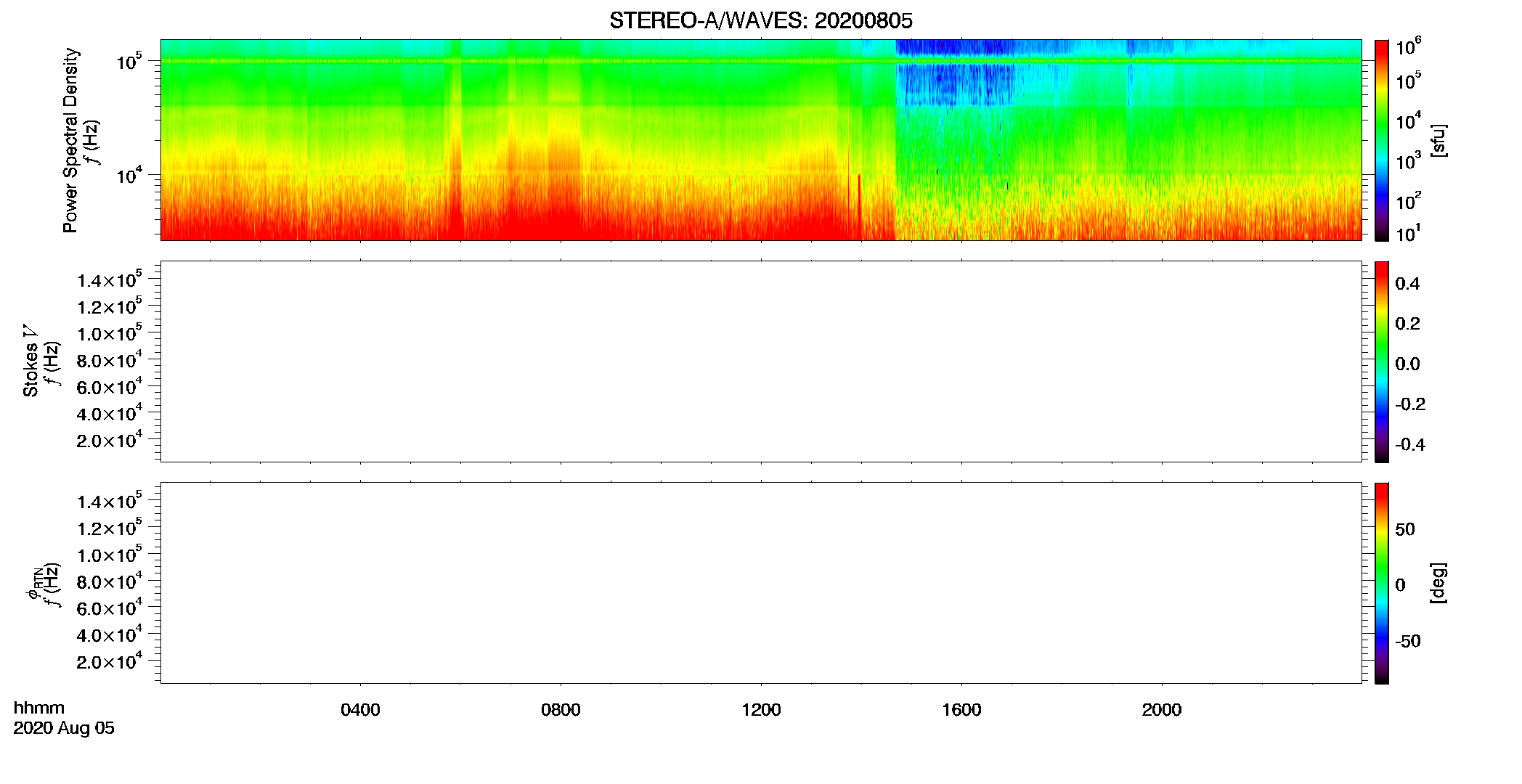The height and width of the screenshot is (784, 1522).
Task: Click "-0.4" on the Stokes V color bar
Action: (1410, 445)
